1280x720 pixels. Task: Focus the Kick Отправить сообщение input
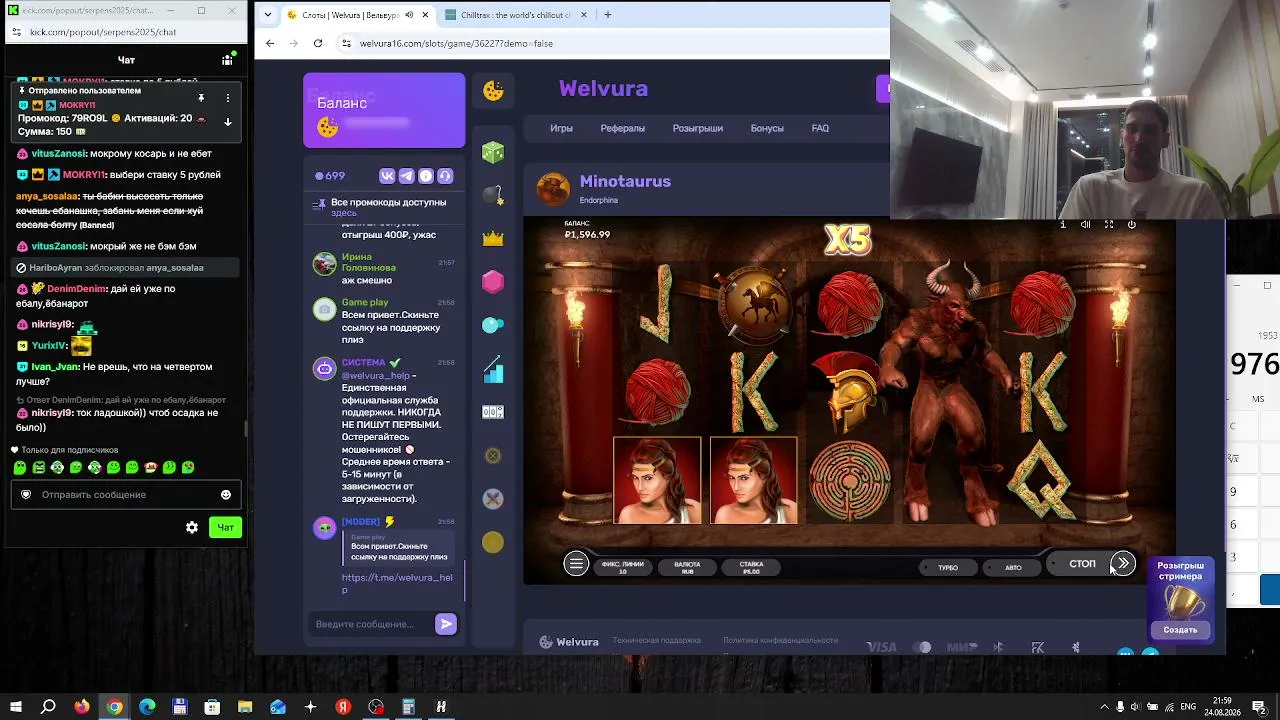pos(126,494)
